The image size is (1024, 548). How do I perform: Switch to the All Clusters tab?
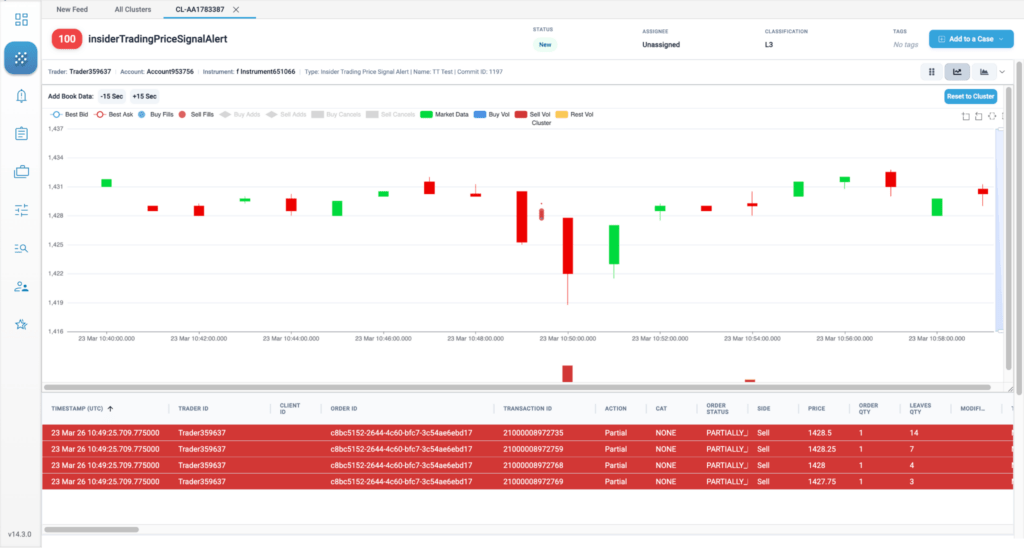click(133, 9)
